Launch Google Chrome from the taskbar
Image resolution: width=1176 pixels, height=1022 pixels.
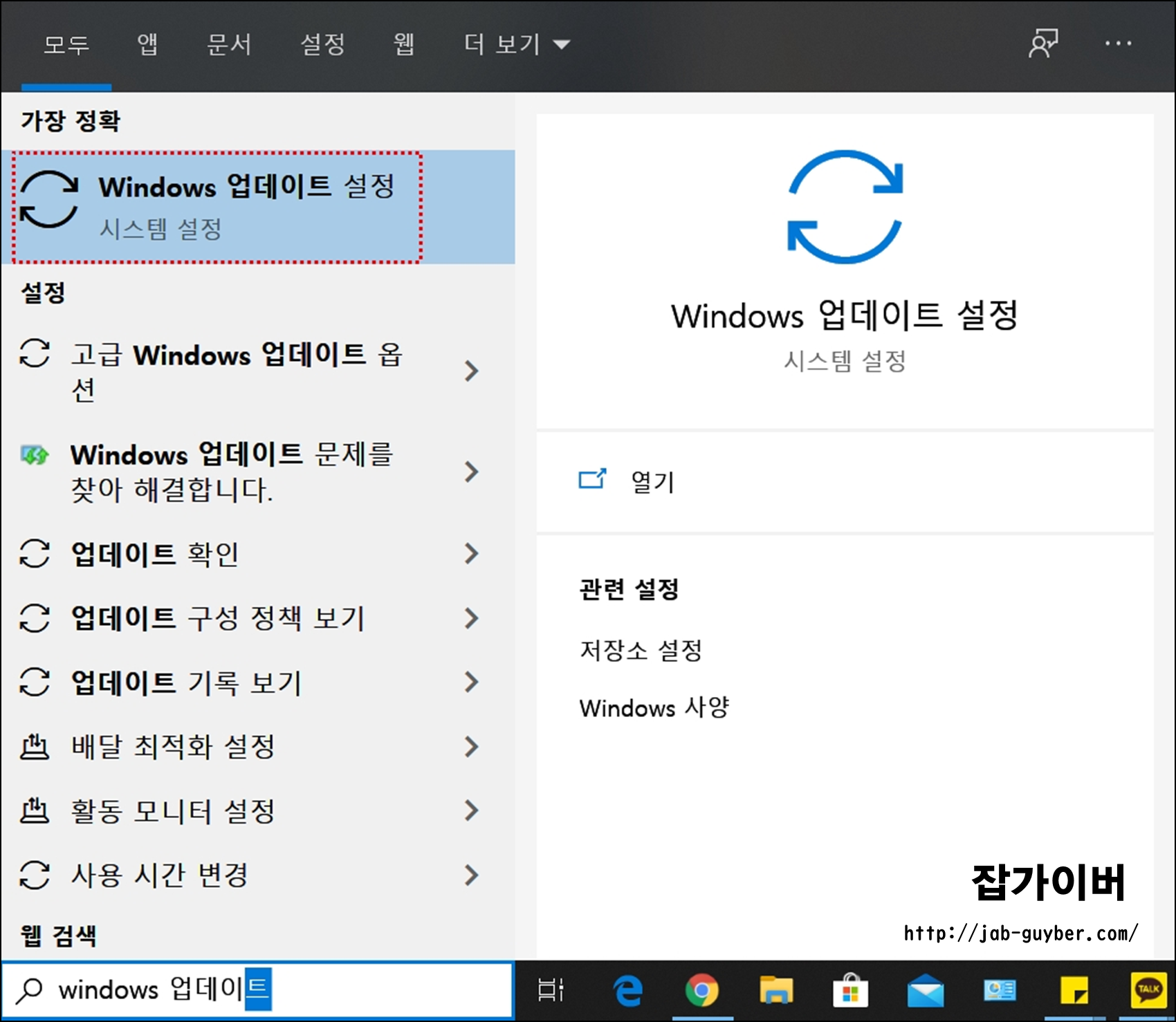[x=702, y=990]
